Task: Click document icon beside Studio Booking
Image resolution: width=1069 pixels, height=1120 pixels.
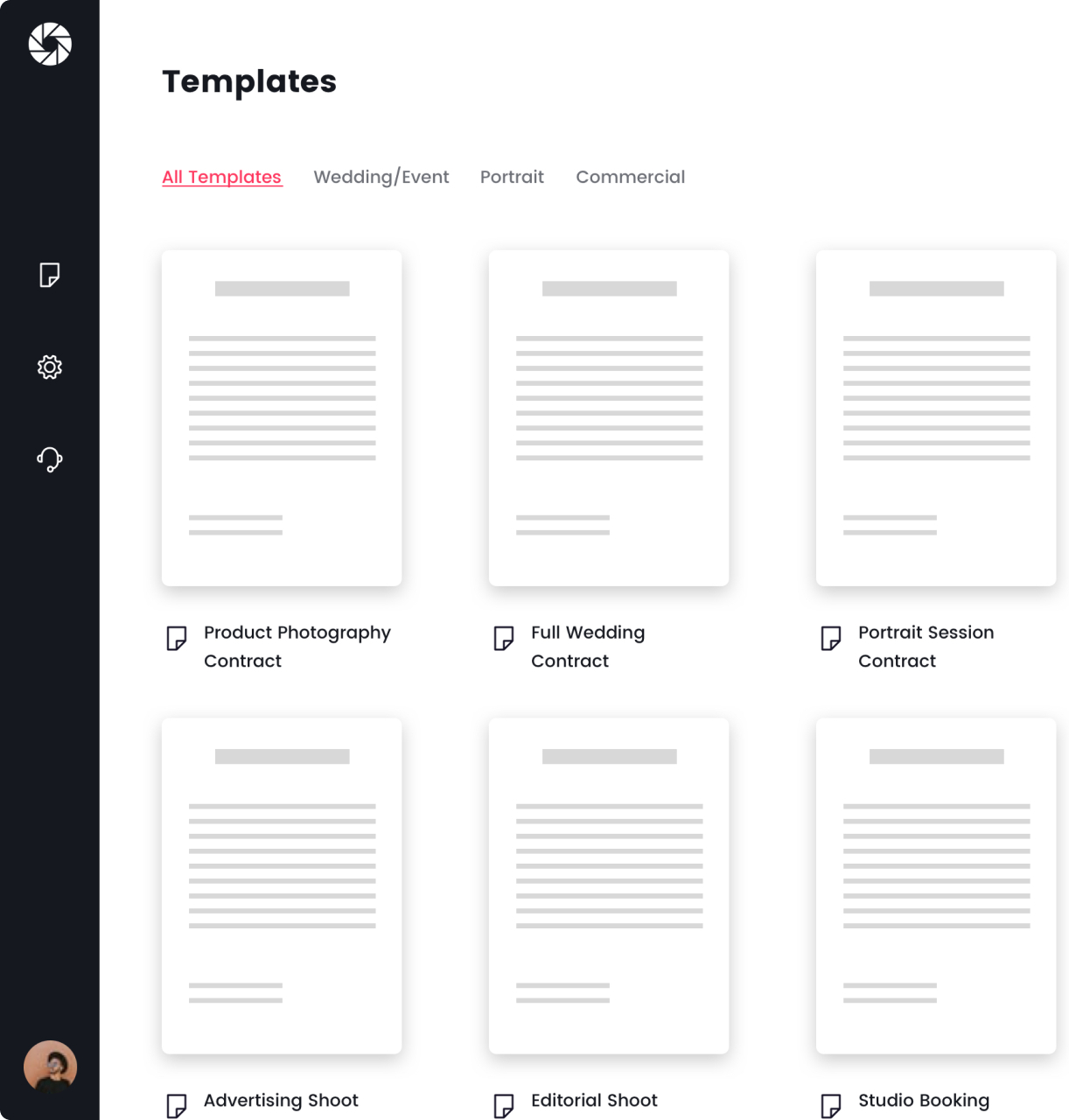Action: (x=831, y=1106)
